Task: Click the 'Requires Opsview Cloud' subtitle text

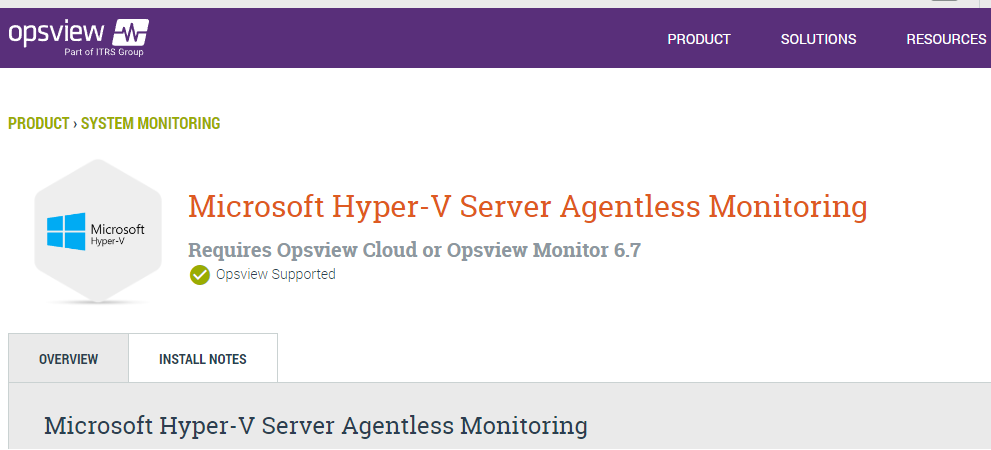Action: (414, 250)
